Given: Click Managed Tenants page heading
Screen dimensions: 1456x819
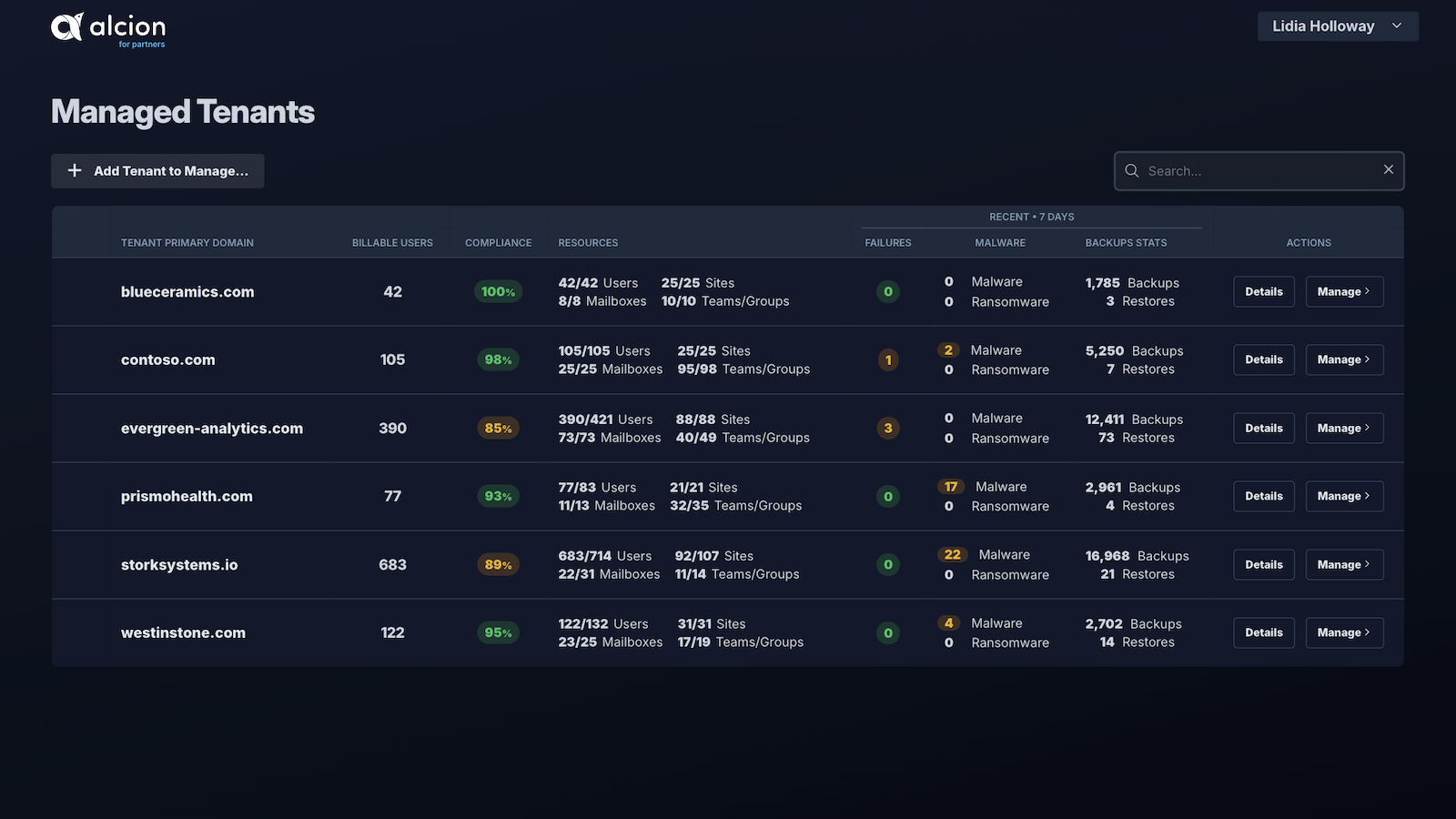Looking at the screenshot, I should click(x=183, y=112).
